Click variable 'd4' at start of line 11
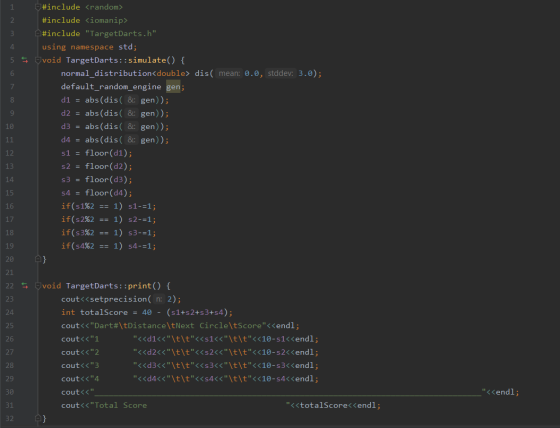560x428 pixels. coord(66,140)
